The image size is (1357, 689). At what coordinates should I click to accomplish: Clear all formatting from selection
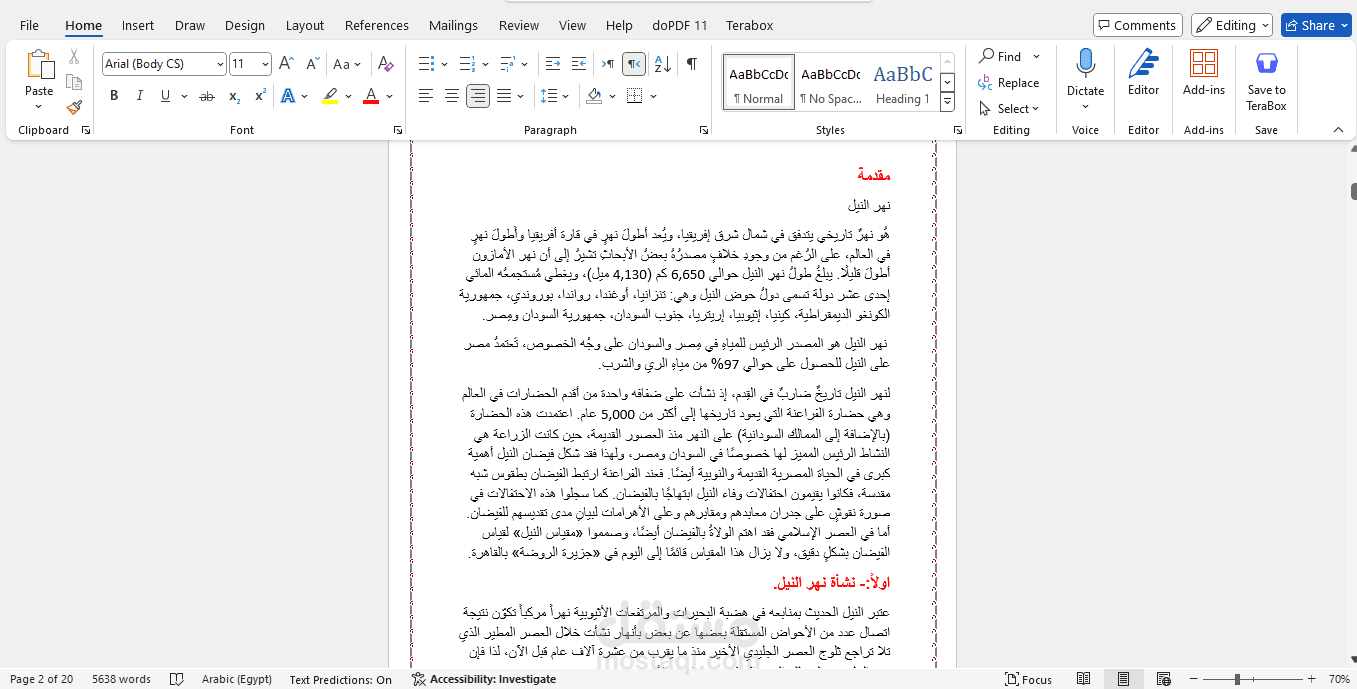(384, 64)
